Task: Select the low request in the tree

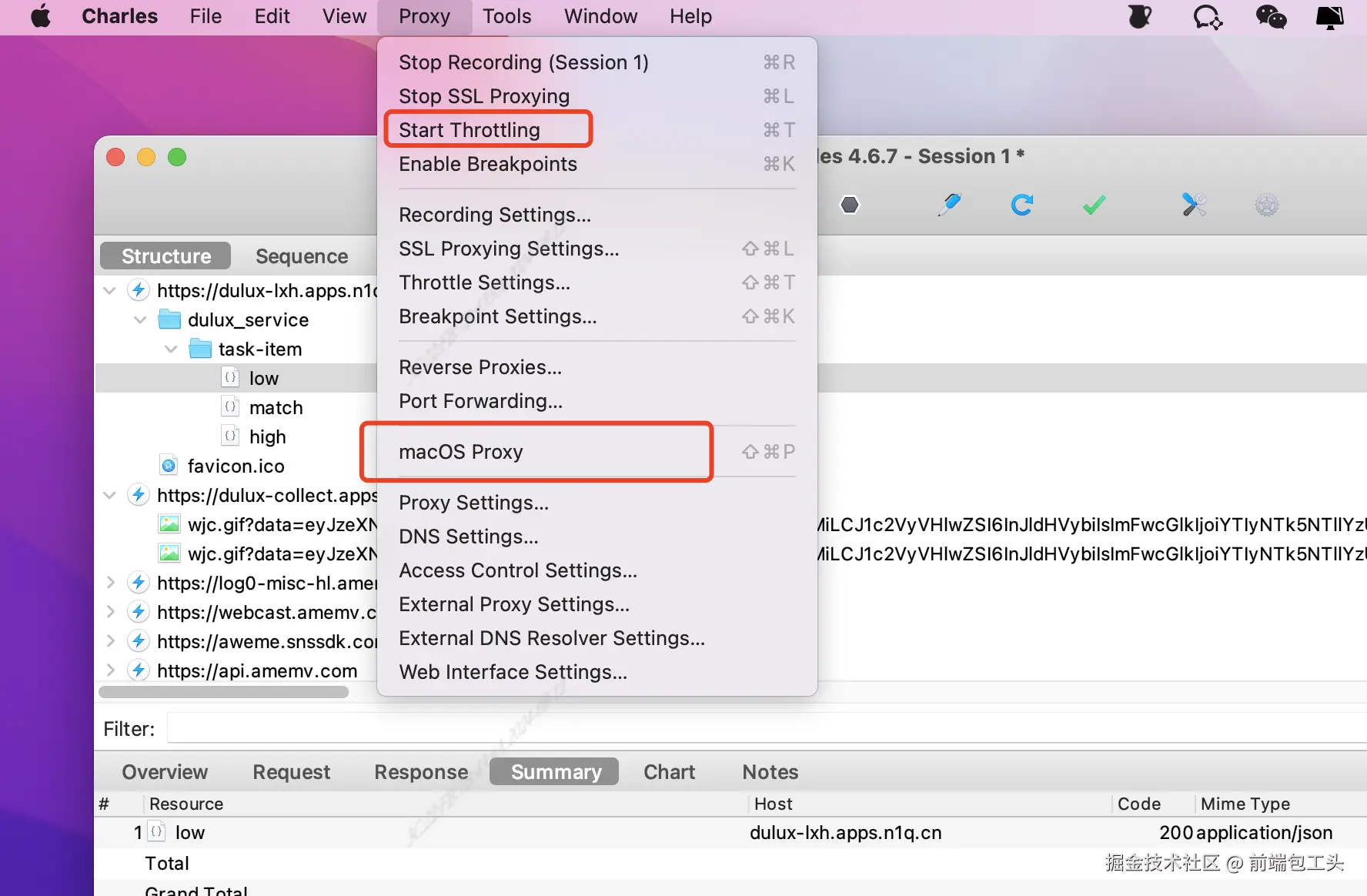Action: pyautogui.click(x=264, y=378)
